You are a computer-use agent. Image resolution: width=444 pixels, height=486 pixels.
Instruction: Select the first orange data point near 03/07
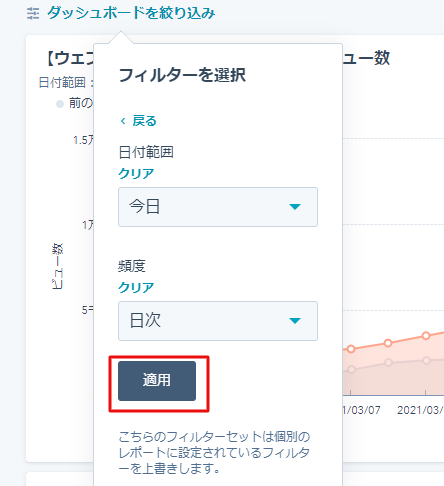coord(351,349)
